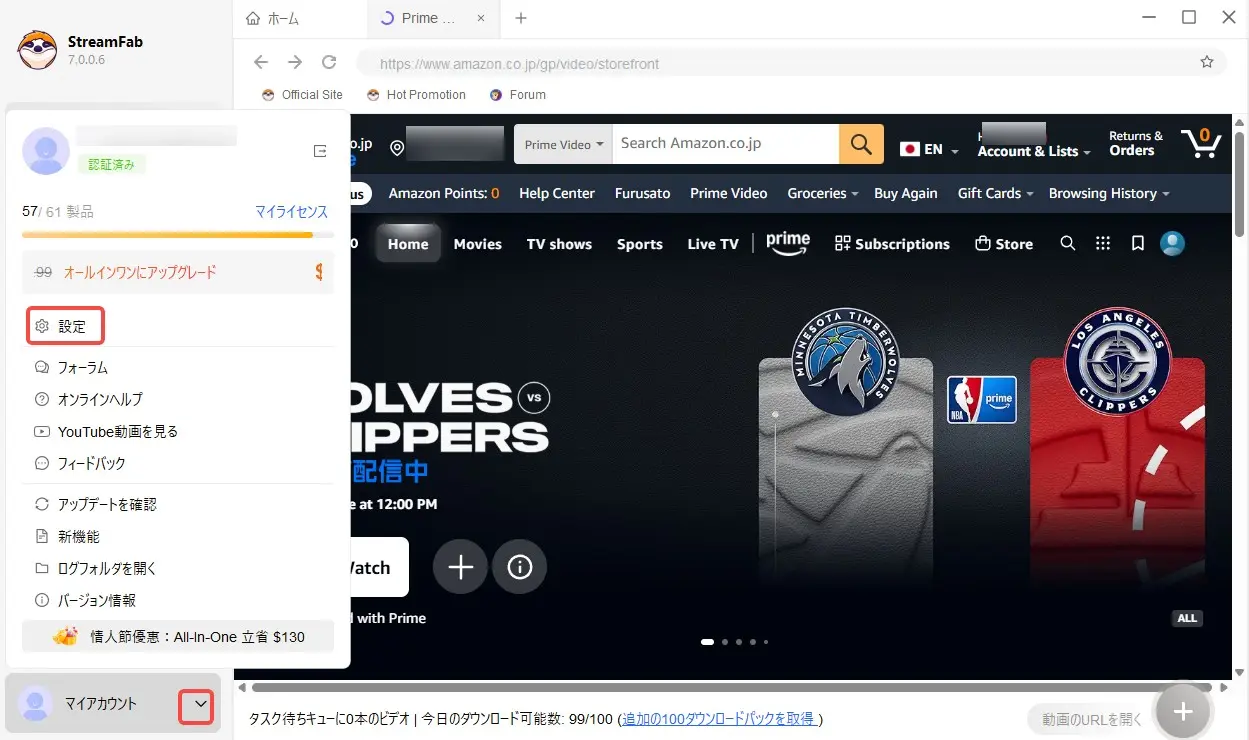The width and height of the screenshot is (1249, 740).
Task: Click the delivery location pin icon
Action: 397,148
